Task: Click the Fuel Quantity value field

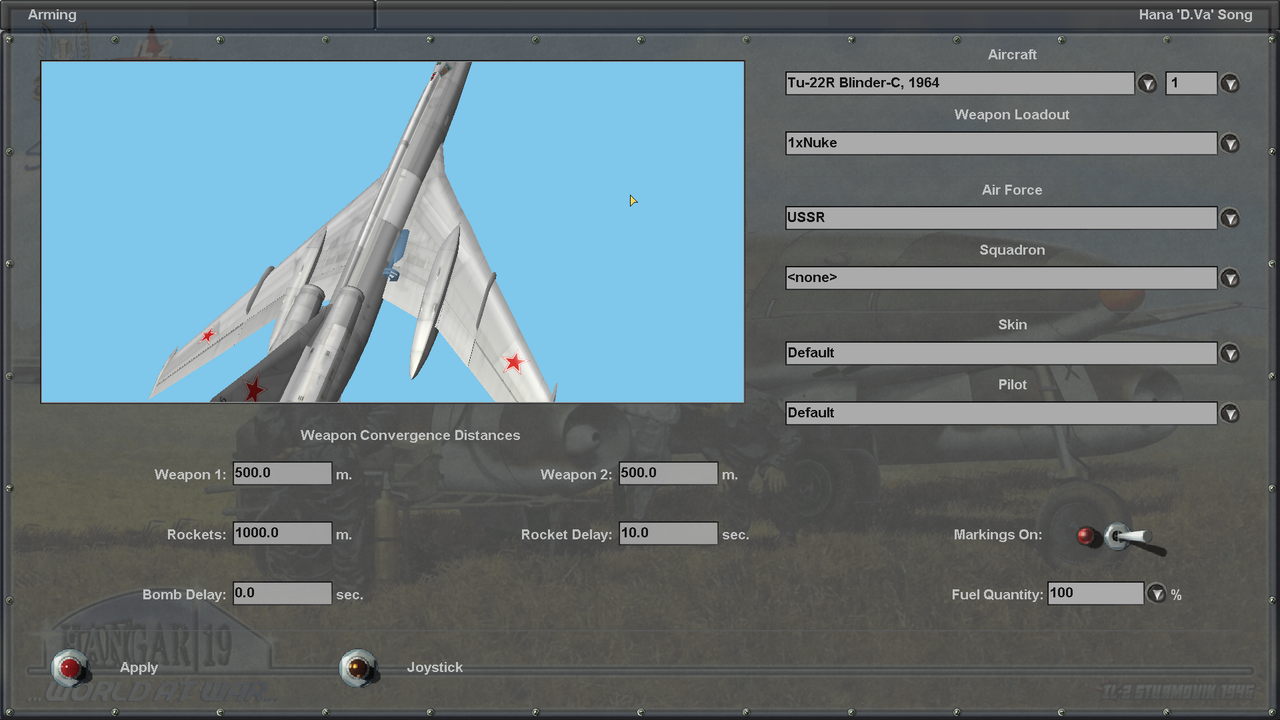Action: [x=1095, y=593]
